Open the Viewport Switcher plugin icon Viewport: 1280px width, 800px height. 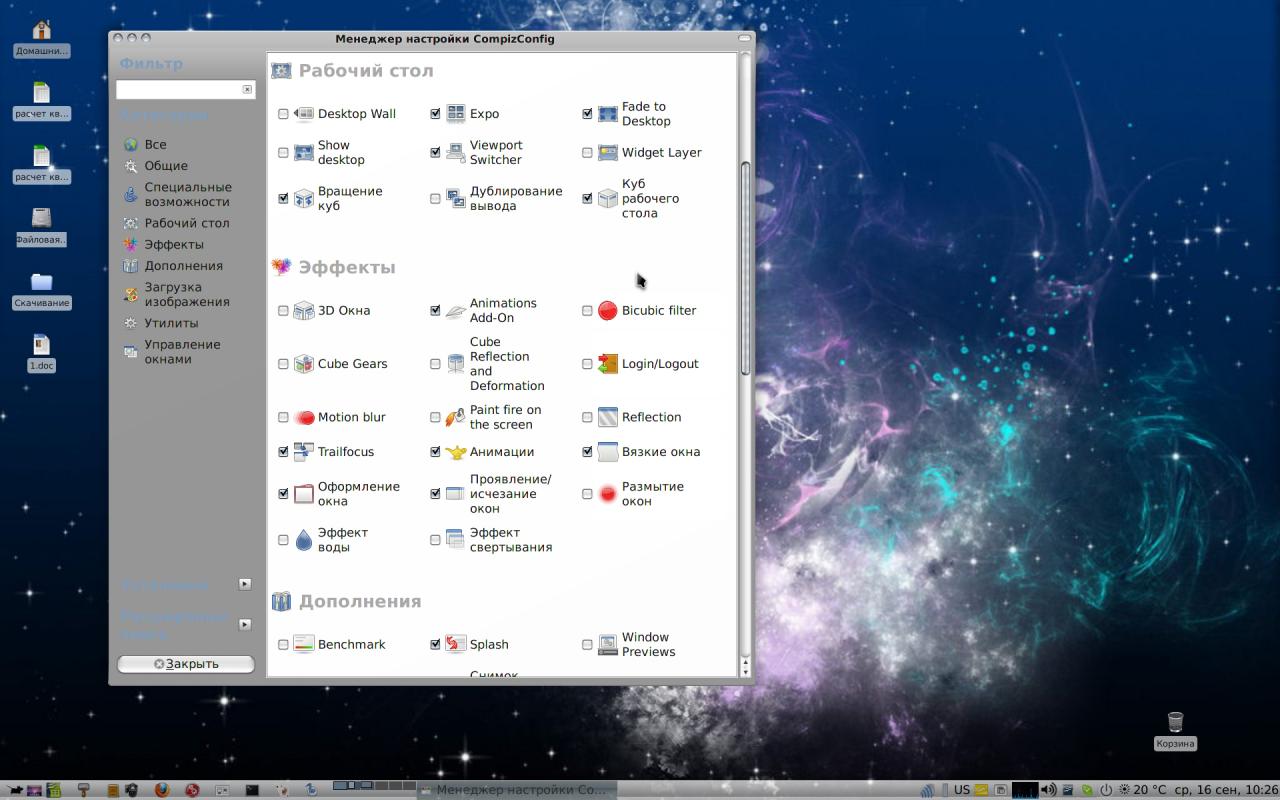456,153
